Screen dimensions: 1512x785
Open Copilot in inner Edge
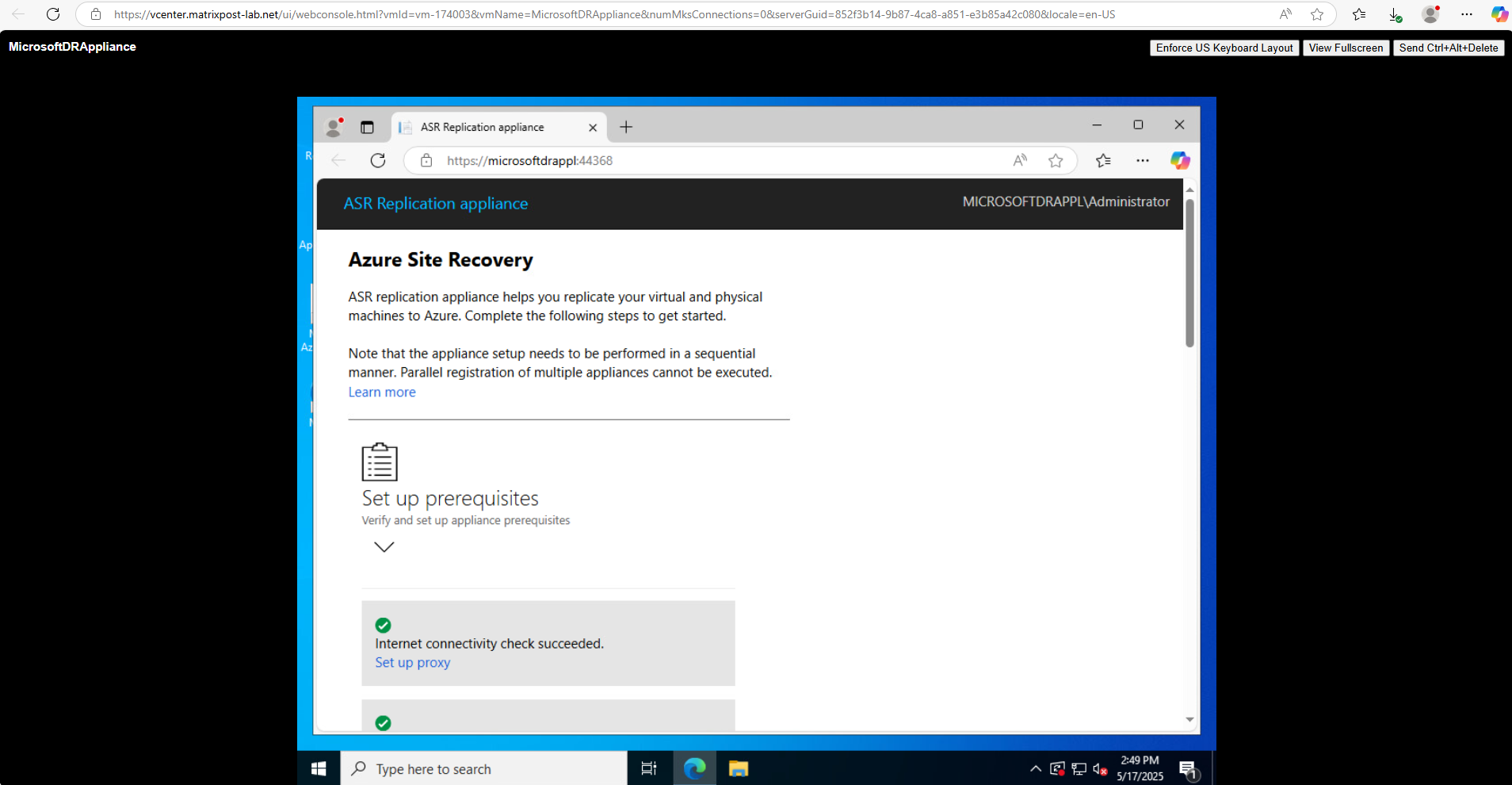[1180, 160]
